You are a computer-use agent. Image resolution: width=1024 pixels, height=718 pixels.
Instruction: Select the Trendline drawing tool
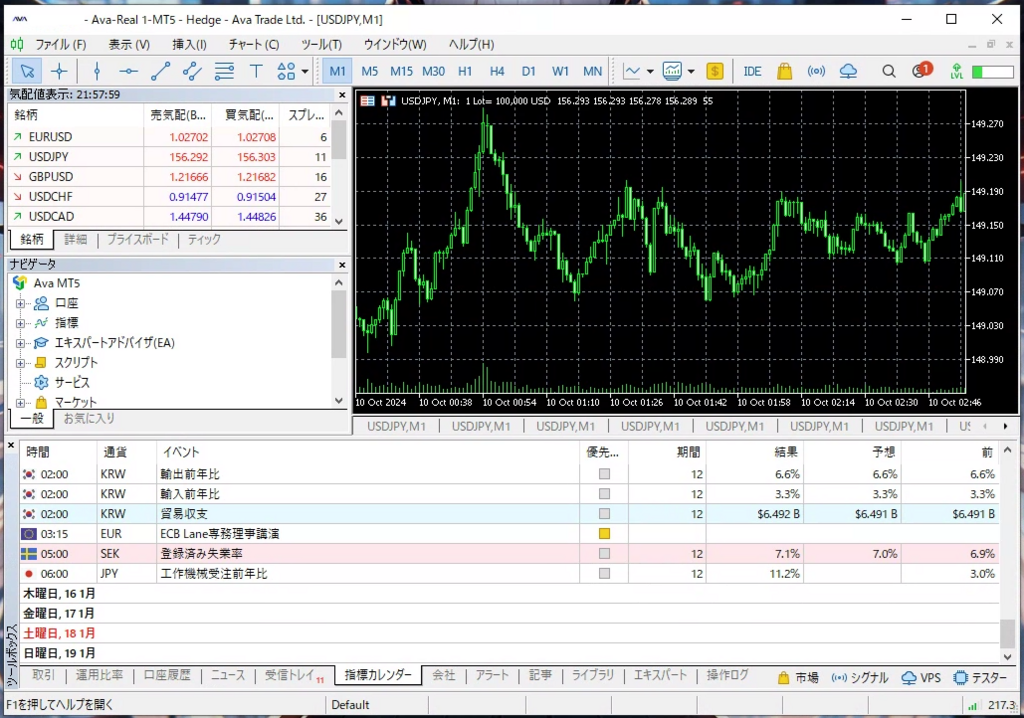[158, 71]
